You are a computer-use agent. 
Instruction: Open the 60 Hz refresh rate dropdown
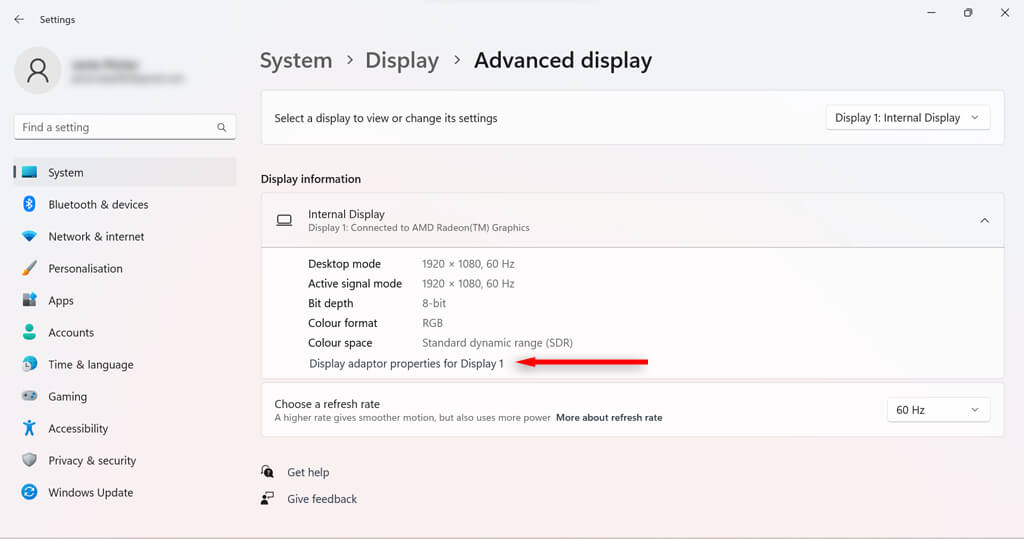point(938,410)
